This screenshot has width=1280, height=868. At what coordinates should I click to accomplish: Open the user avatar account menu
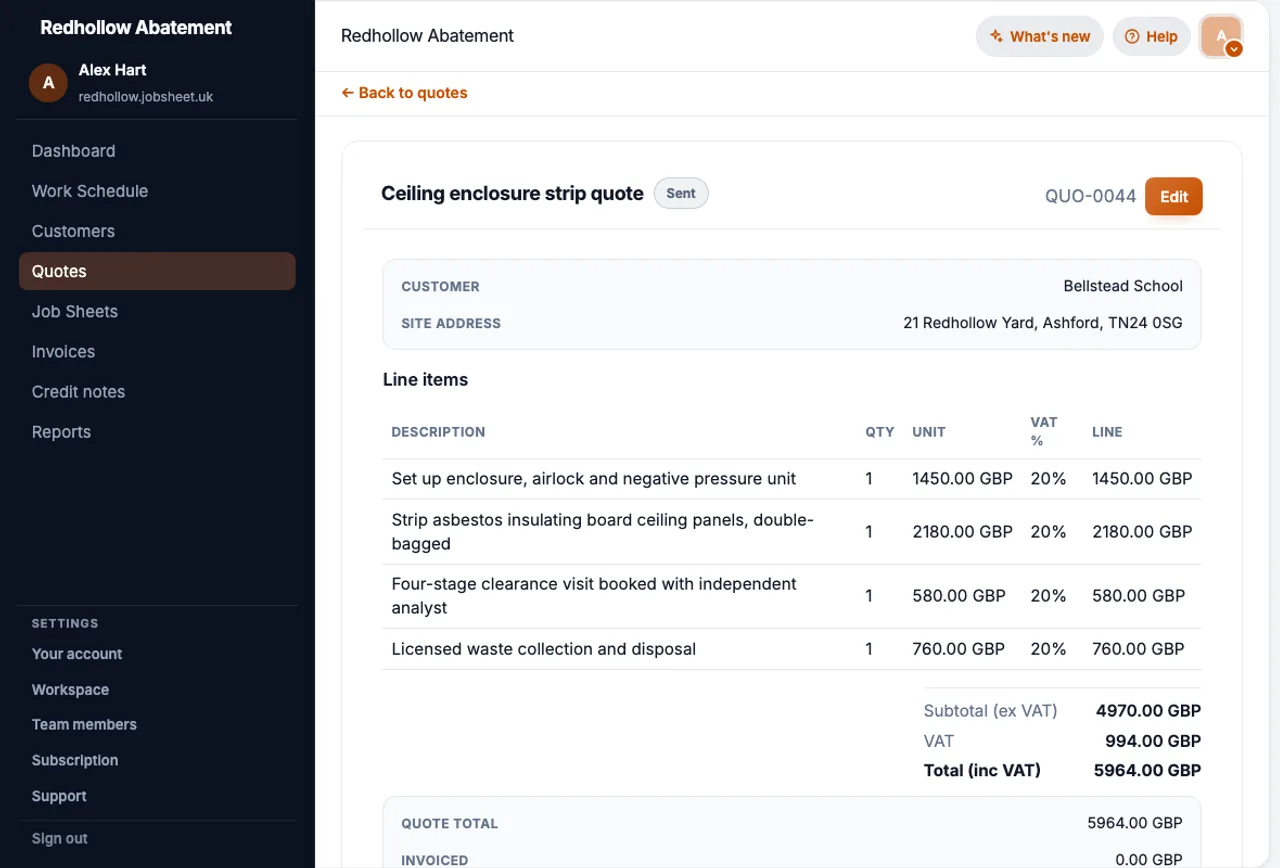pyautogui.click(x=1221, y=36)
